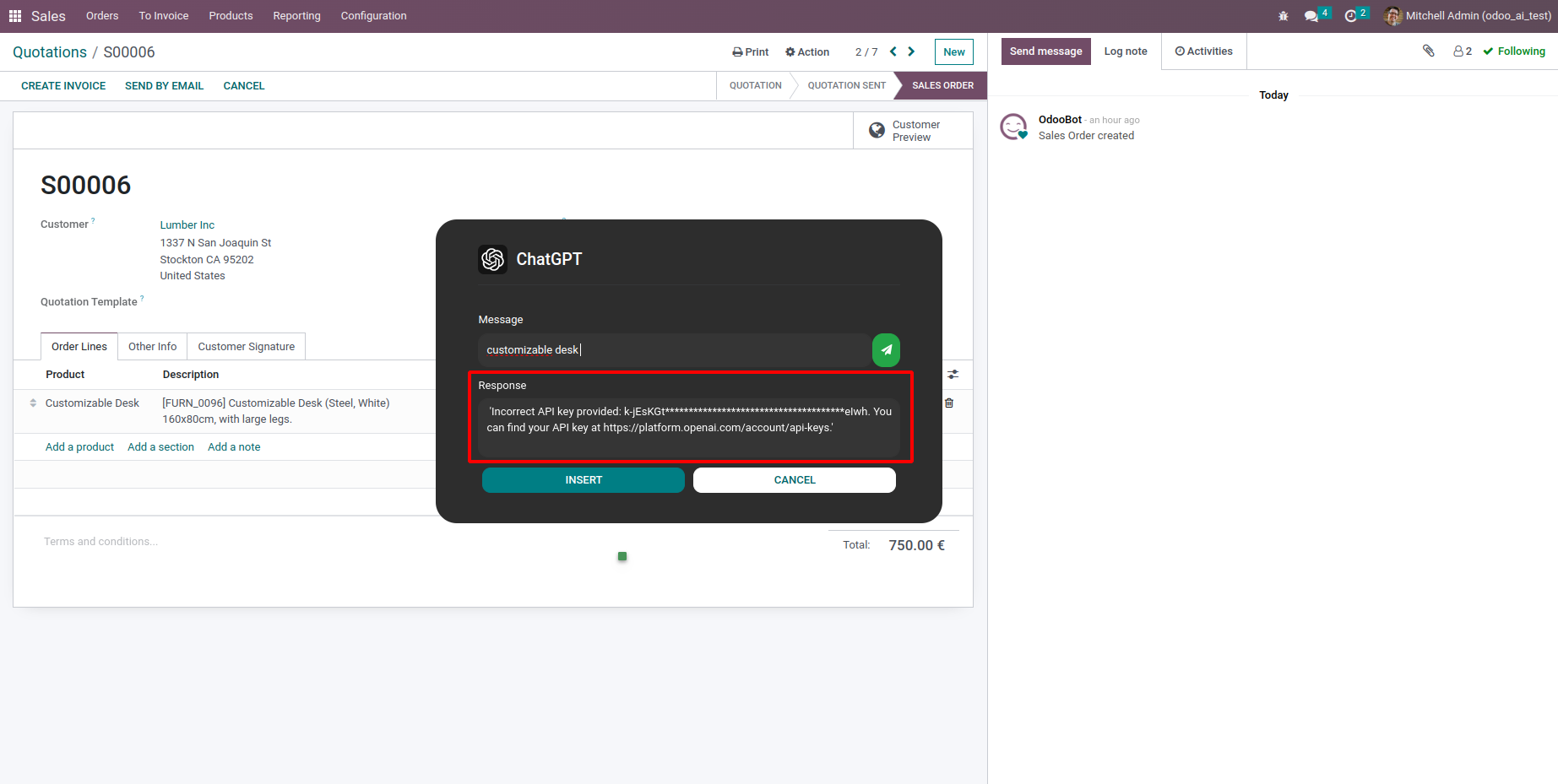Open the Orders menu
Viewport: 1558px width, 784px height.
coord(102,16)
